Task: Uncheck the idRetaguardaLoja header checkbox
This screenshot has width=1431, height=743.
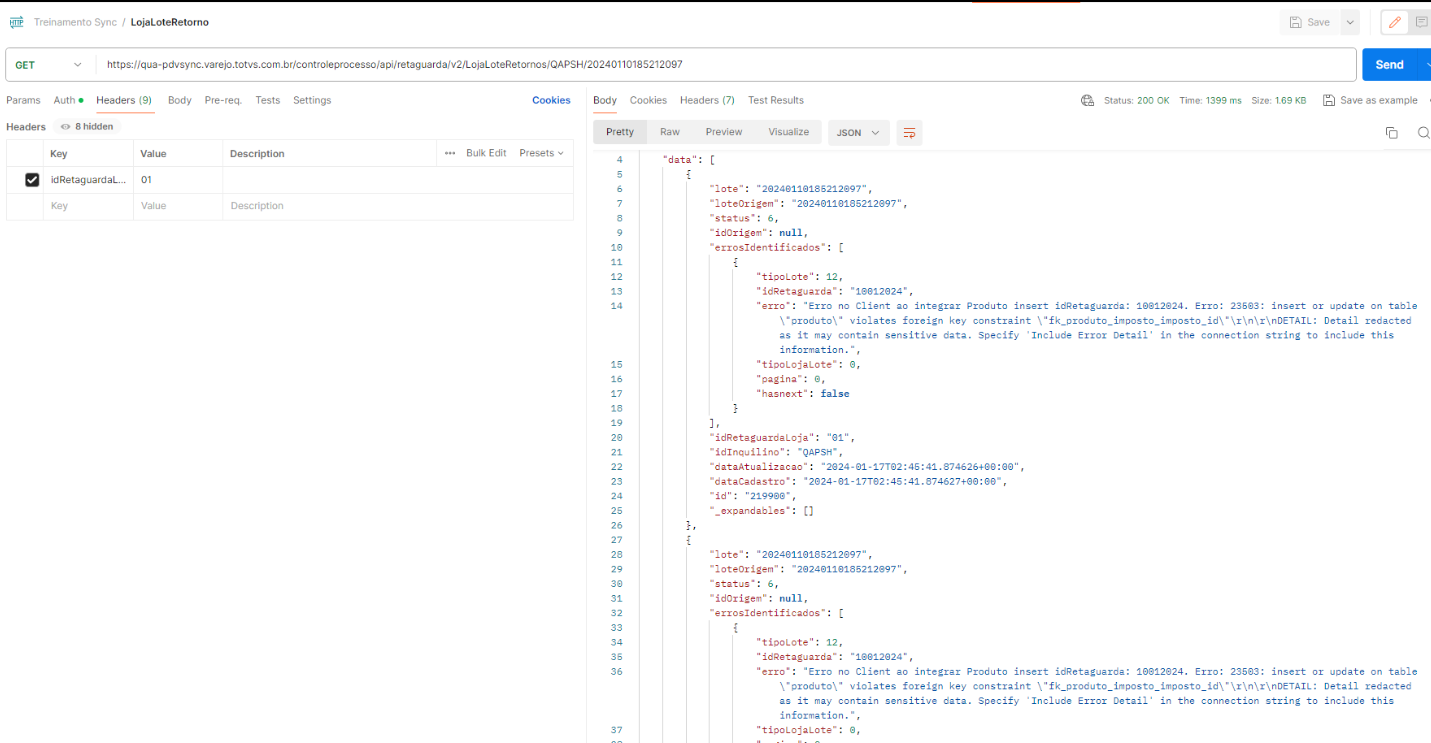Action: (x=32, y=180)
